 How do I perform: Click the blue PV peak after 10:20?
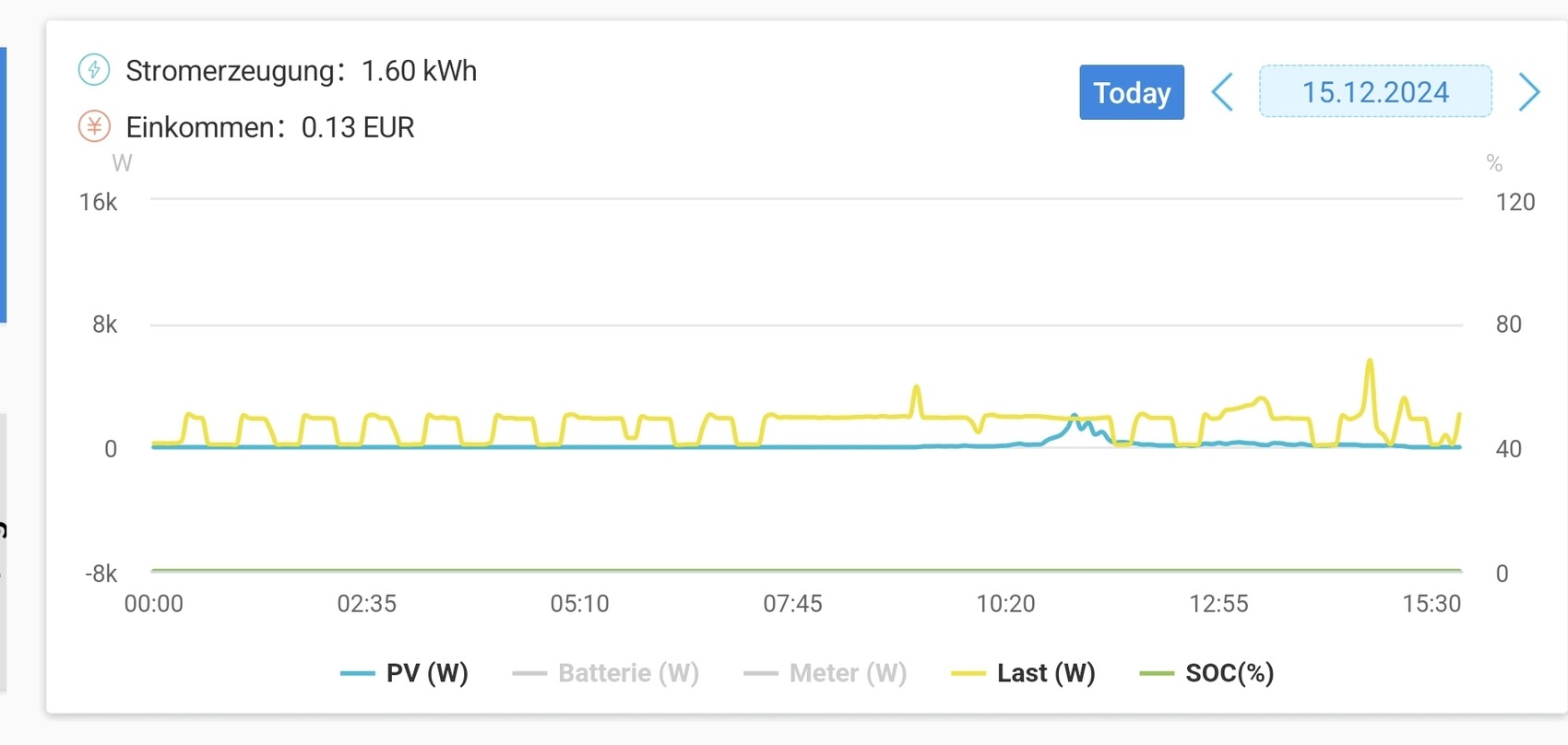1074,418
